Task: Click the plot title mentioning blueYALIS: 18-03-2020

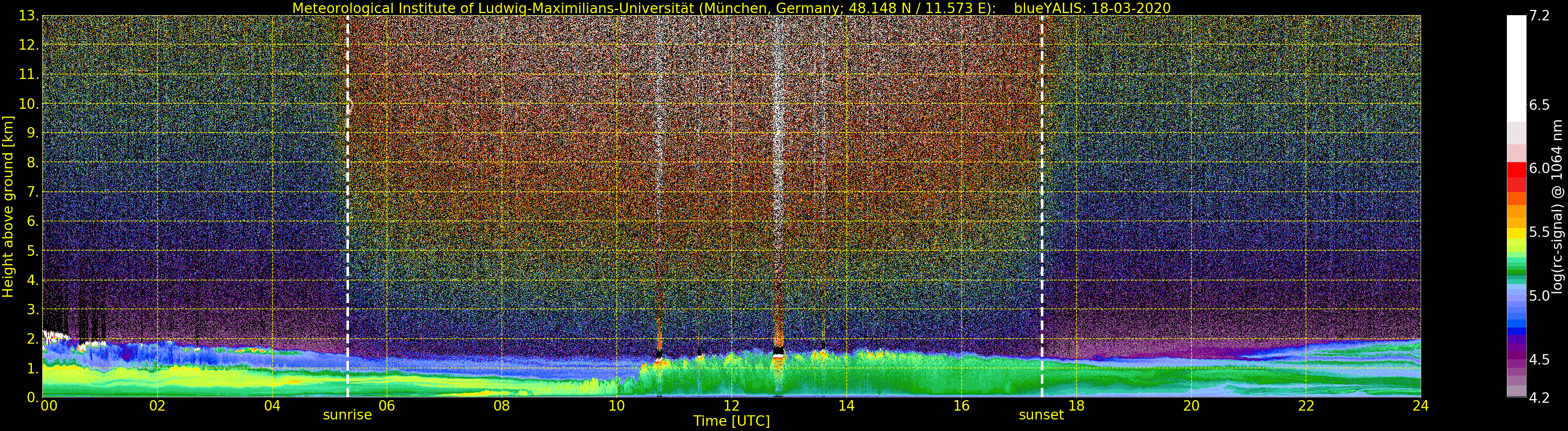Action: point(731,8)
